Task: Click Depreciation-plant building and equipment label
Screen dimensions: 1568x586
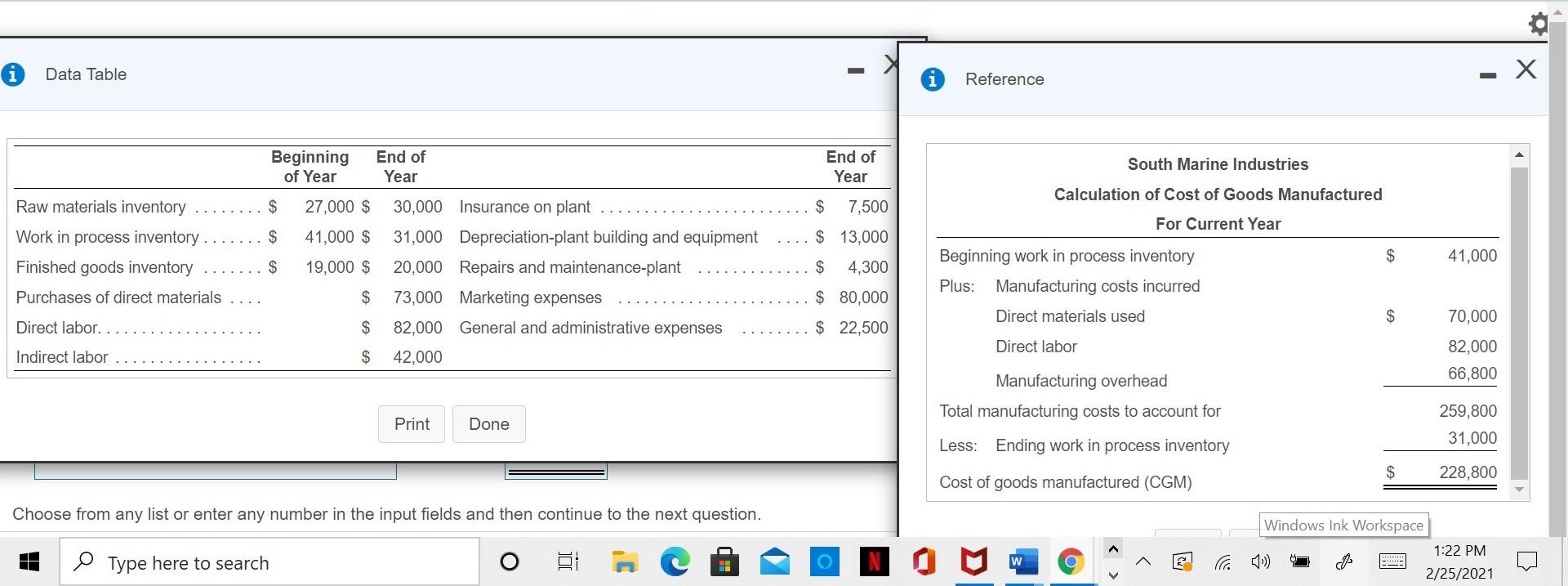Action: pyautogui.click(x=608, y=237)
